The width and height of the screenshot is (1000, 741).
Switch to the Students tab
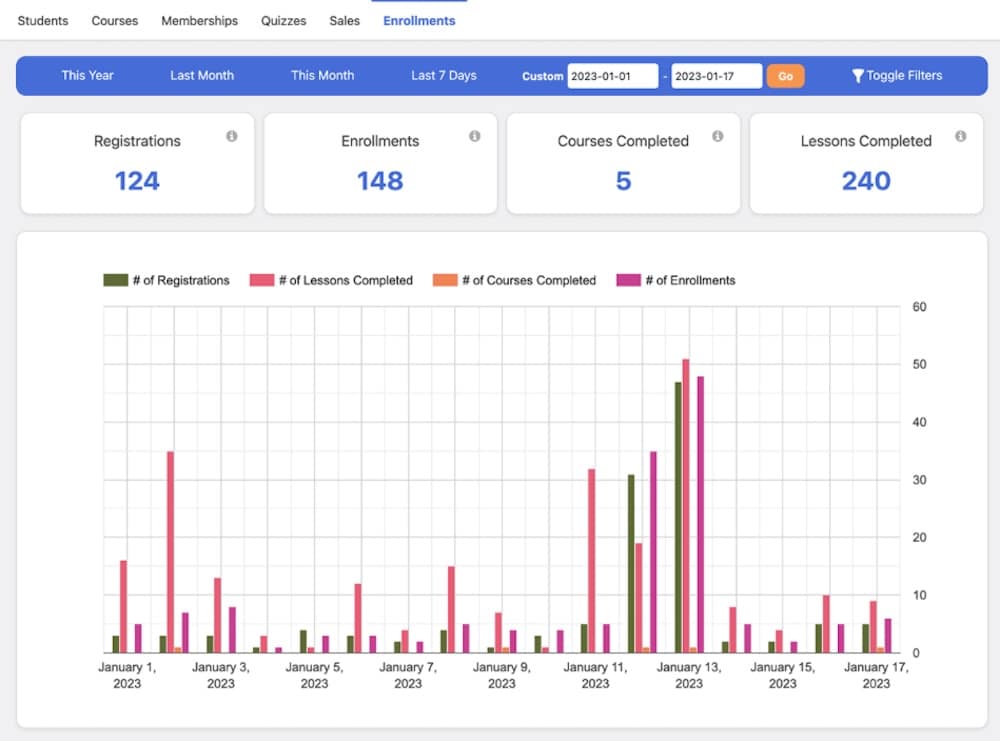[43, 20]
